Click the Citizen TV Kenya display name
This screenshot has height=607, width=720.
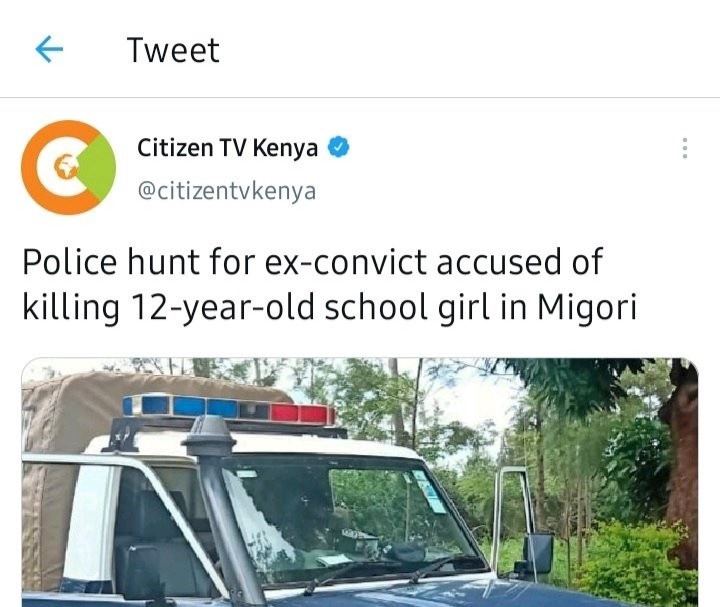227,148
